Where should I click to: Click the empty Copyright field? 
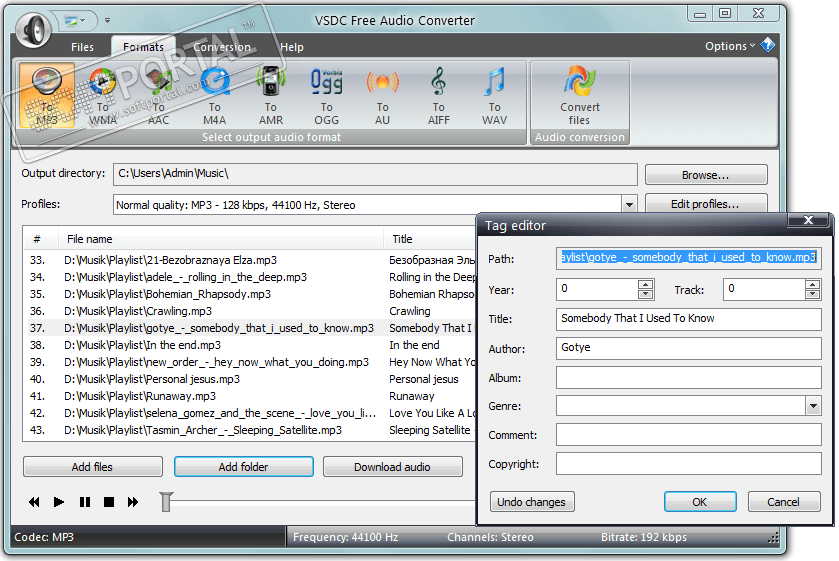[689, 464]
